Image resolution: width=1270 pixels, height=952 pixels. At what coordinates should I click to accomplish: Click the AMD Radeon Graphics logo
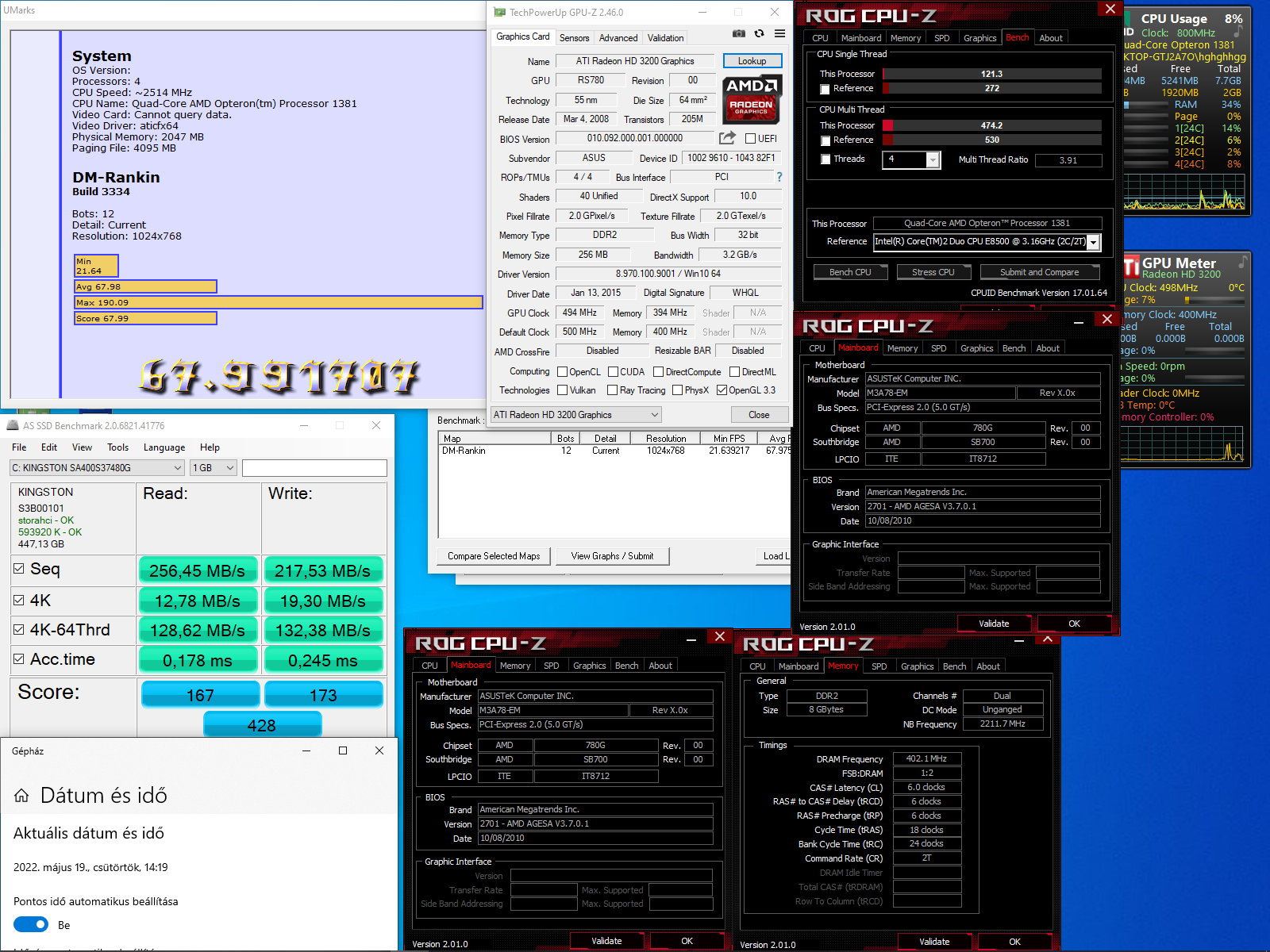(x=752, y=98)
